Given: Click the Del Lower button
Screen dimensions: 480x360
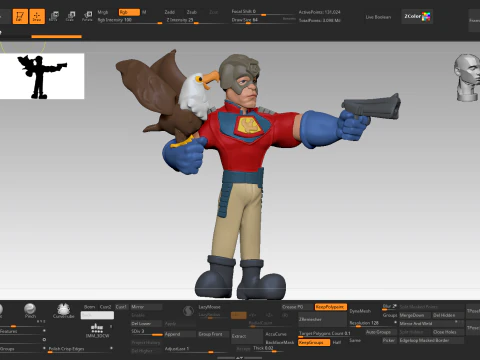Looking at the screenshot, I should [146, 323].
